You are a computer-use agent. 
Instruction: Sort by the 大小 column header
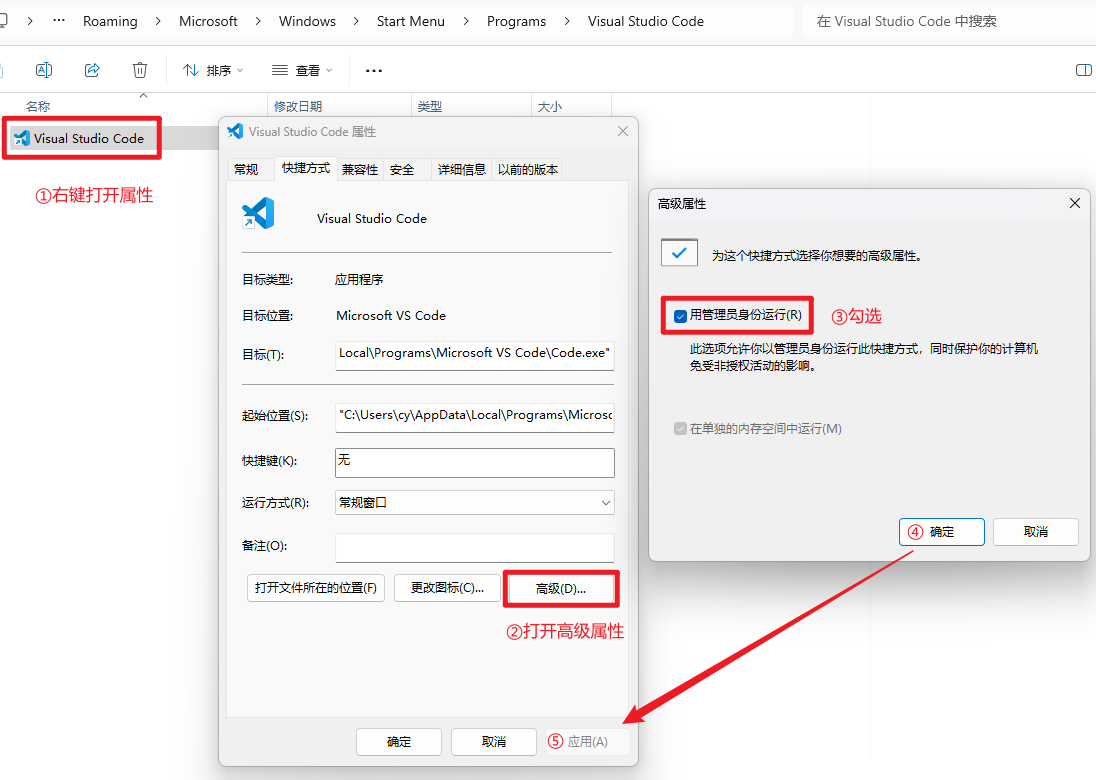(550, 106)
